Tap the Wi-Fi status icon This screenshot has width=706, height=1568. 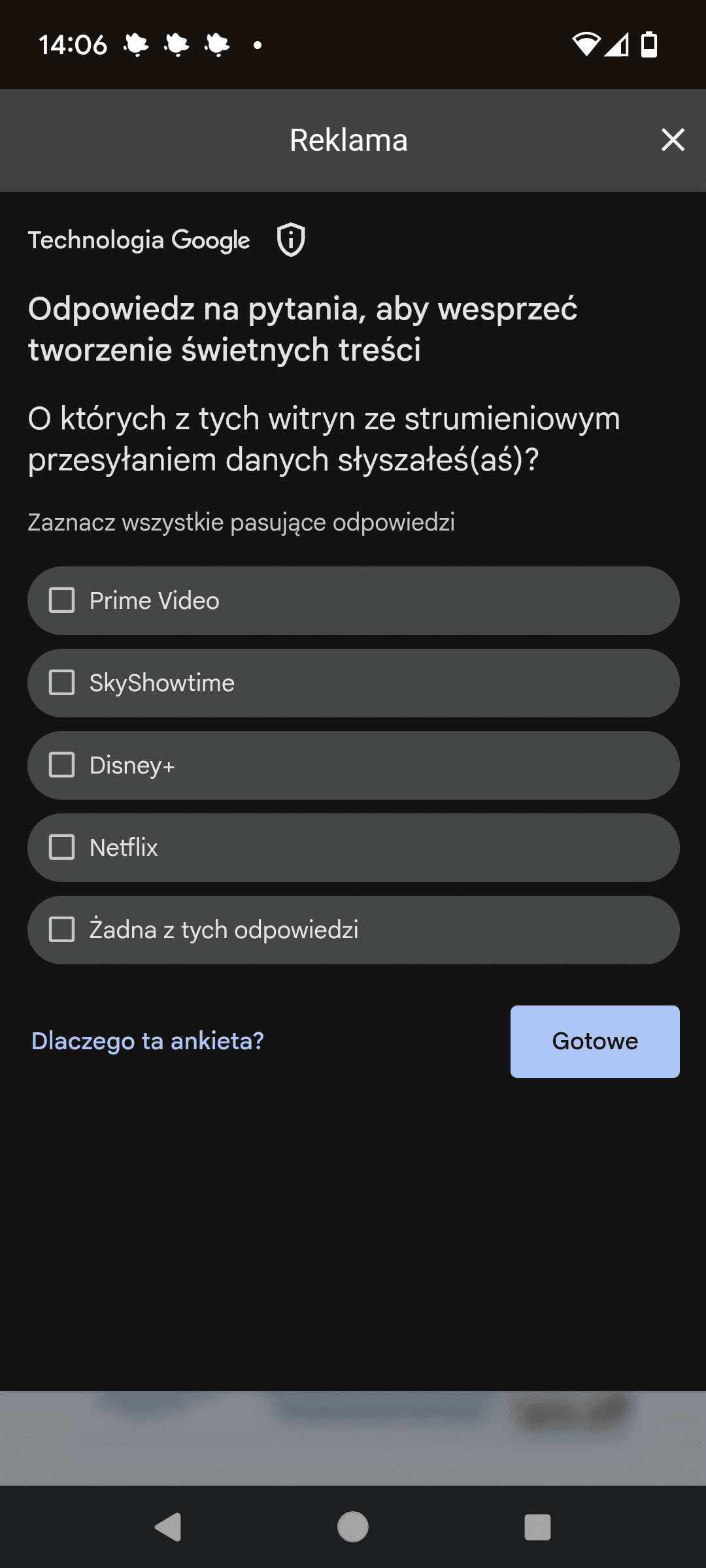point(586,44)
